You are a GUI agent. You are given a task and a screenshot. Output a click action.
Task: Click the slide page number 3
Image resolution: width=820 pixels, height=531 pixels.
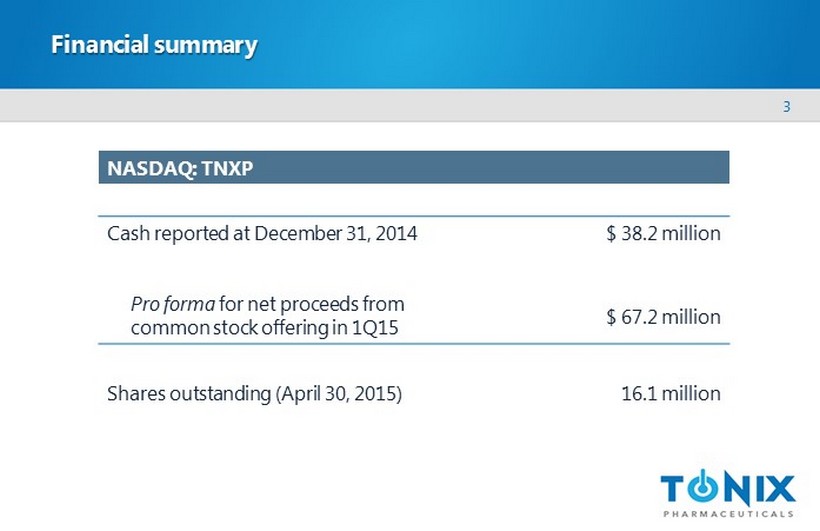[x=787, y=107]
